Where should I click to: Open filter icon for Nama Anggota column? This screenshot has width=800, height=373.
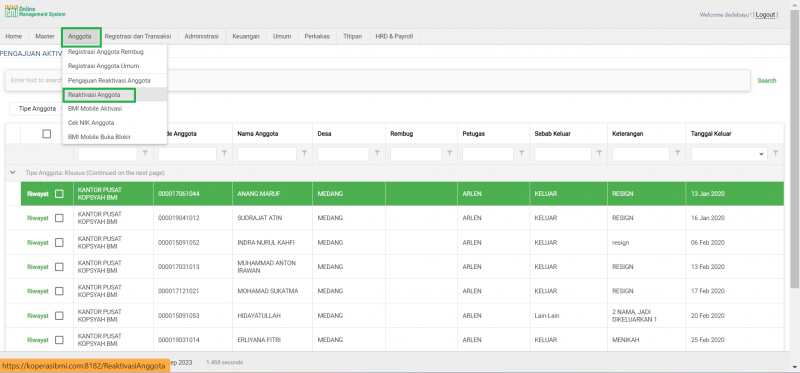[x=304, y=154]
